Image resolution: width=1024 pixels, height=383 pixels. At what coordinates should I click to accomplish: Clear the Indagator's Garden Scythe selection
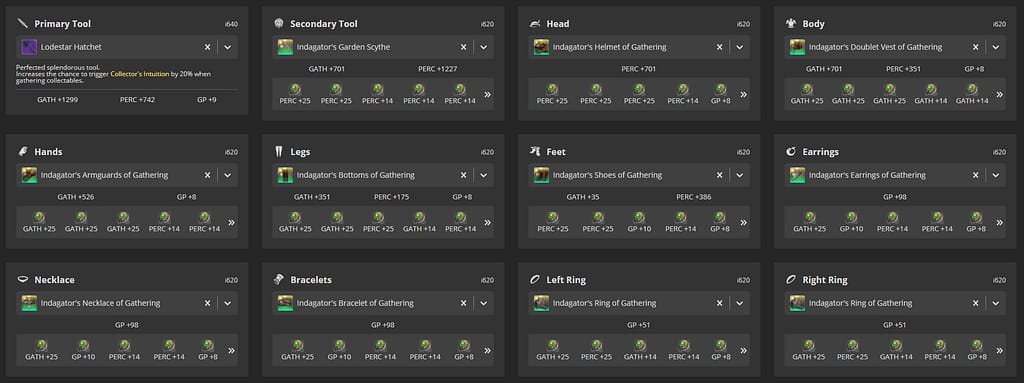click(x=463, y=47)
